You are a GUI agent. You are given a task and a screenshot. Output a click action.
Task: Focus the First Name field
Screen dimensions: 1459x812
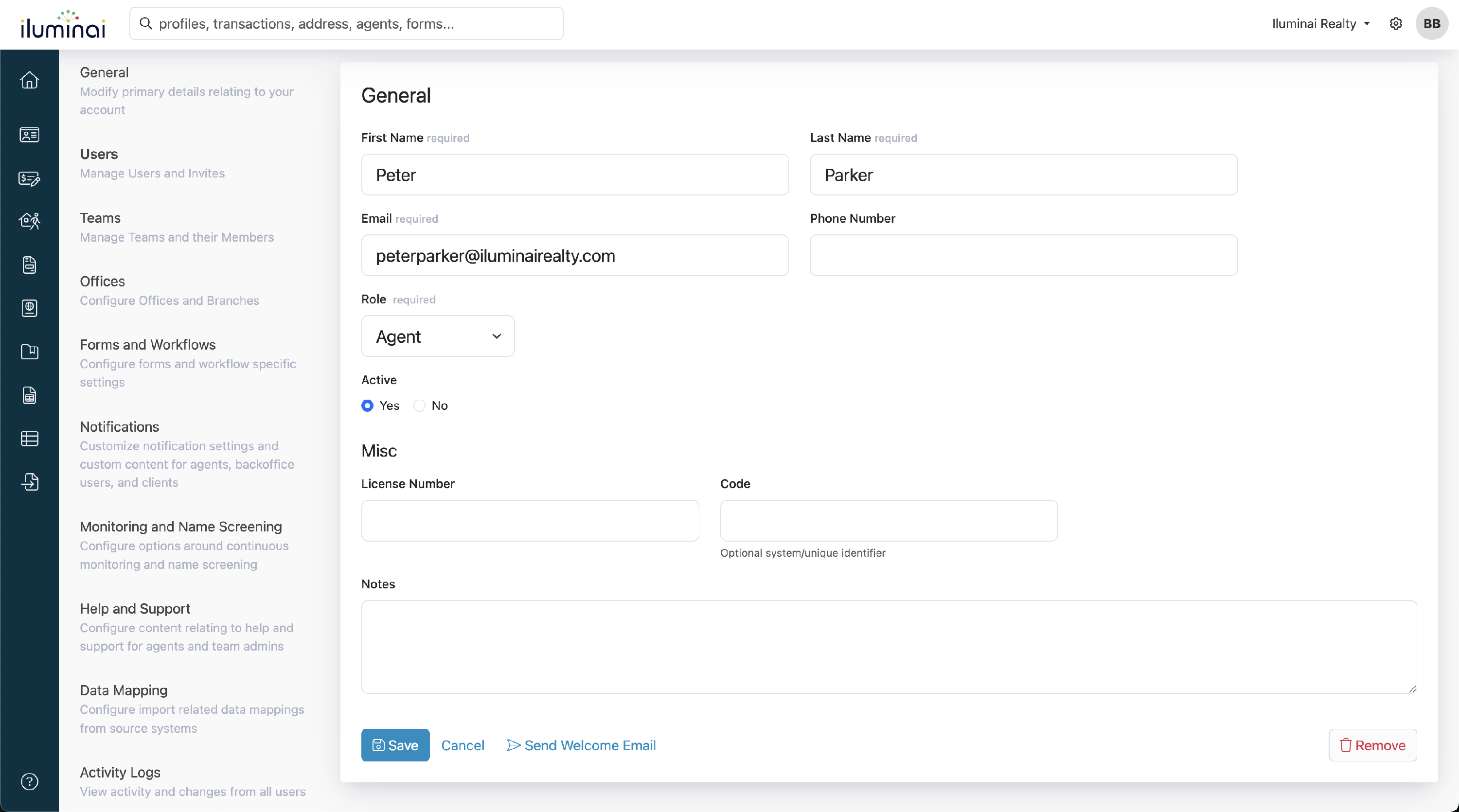pyautogui.click(x=575, y=175)
